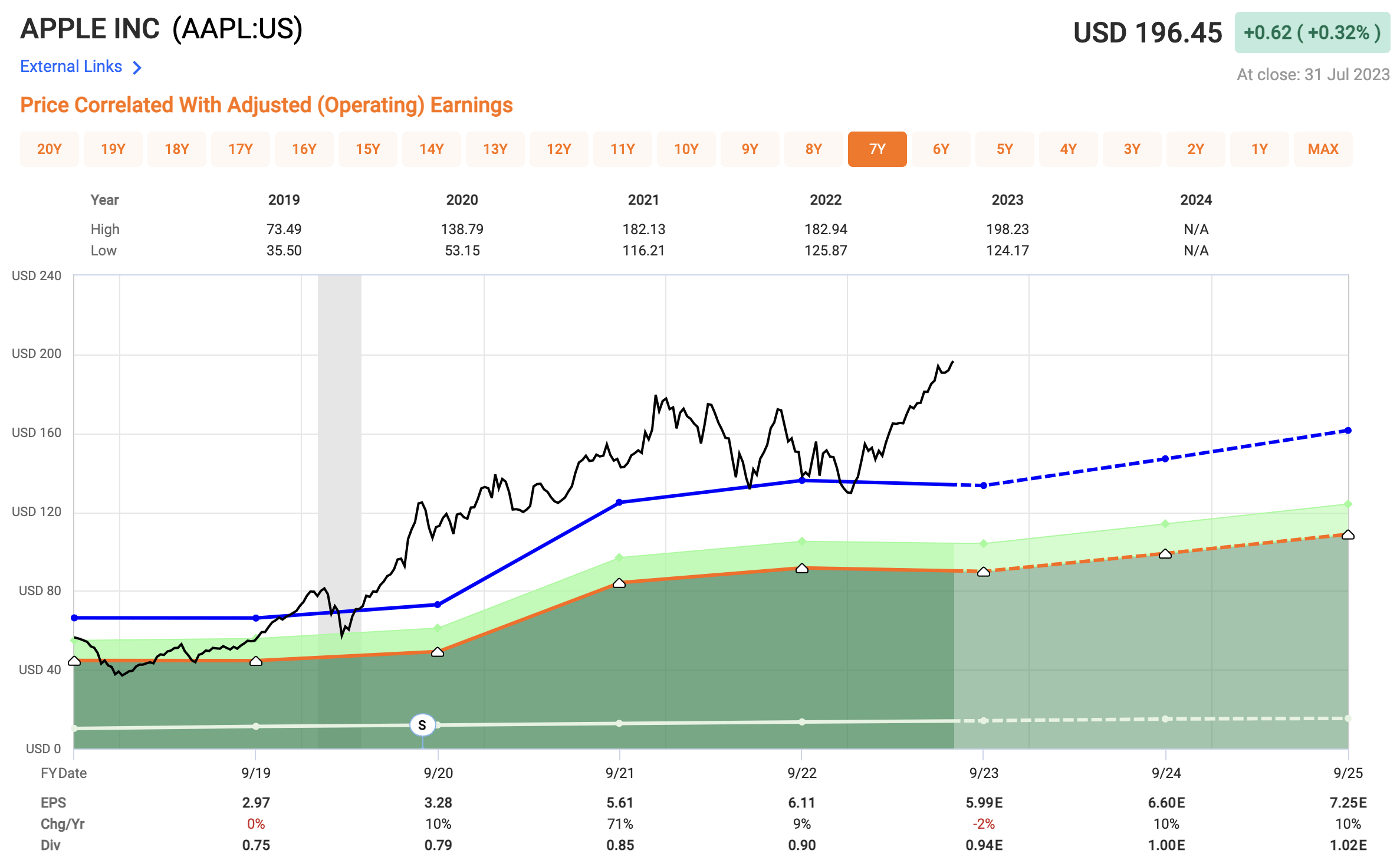
Task: Click the Price Correlated With Adjusted Earnings heading
Action: (x=267, y=105)
